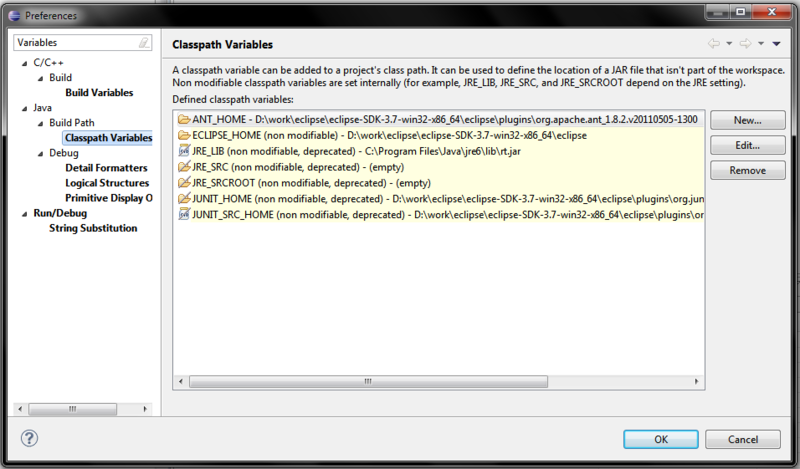The width and height of the screenshot is (800, 469).
Task: Click the JRE_SRC variable icon
Action: coord(184,167)
